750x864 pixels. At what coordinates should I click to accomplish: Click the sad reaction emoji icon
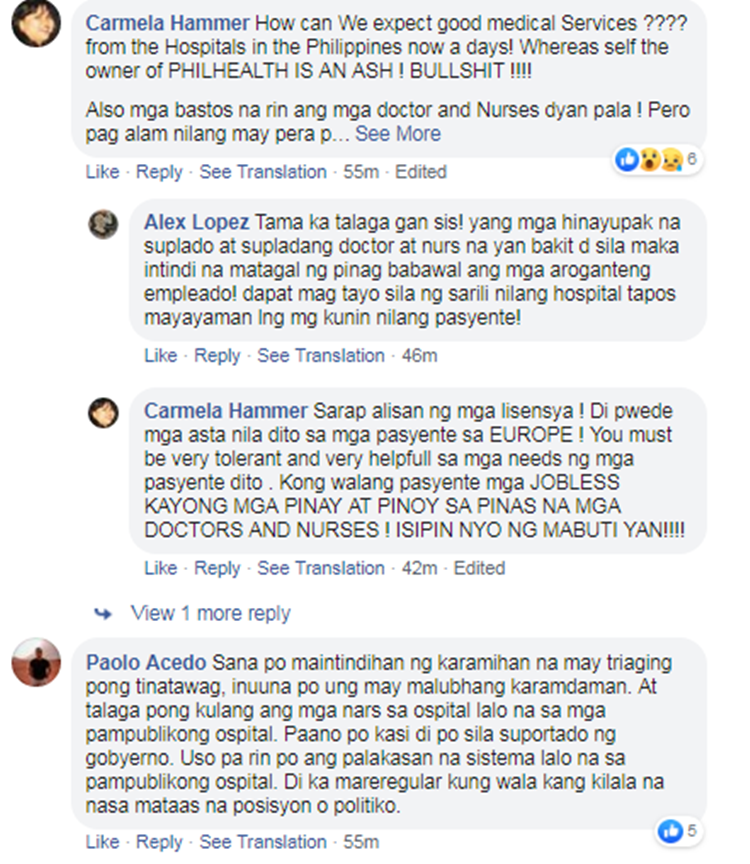[671, 159]
